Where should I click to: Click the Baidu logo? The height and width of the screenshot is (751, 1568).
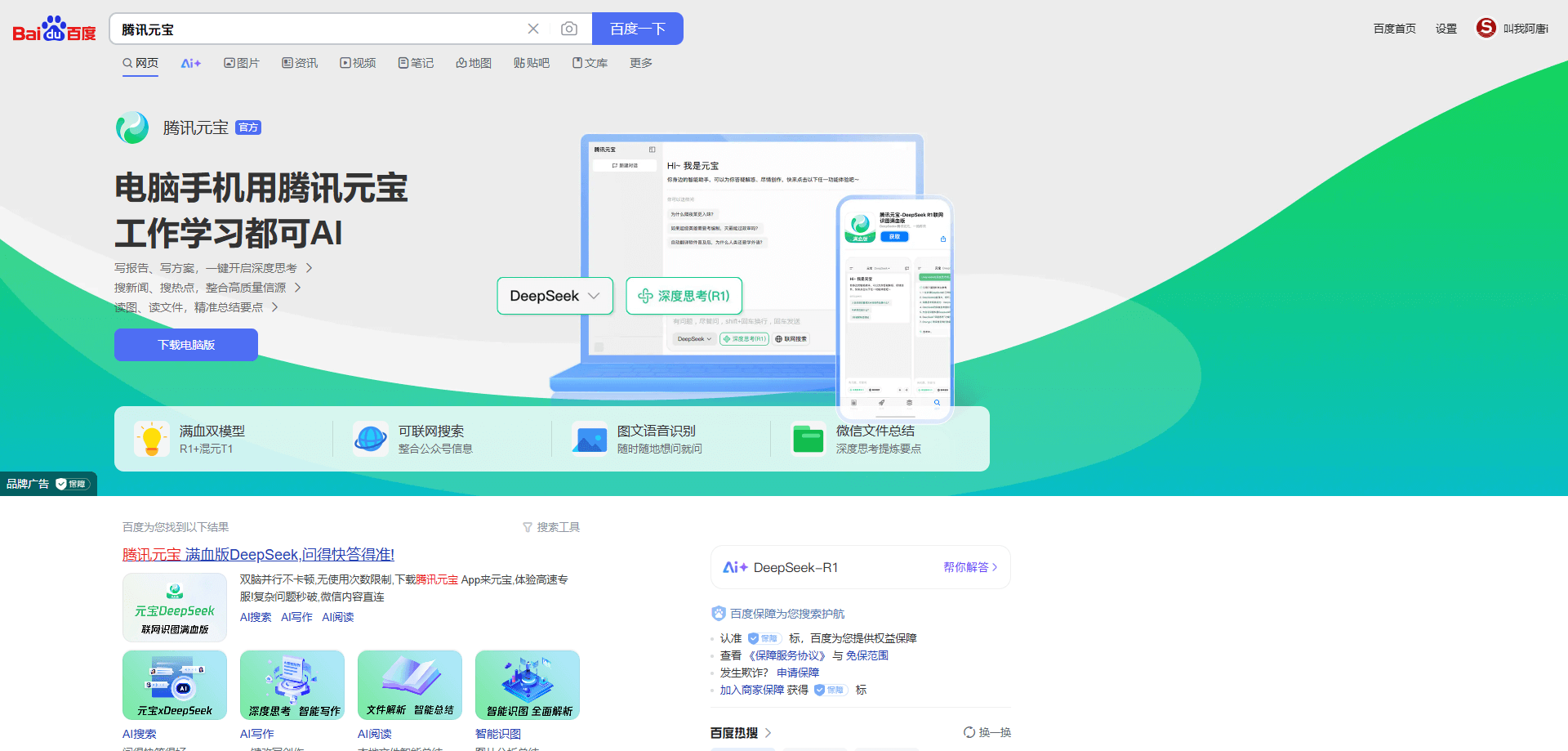(54, 29)
